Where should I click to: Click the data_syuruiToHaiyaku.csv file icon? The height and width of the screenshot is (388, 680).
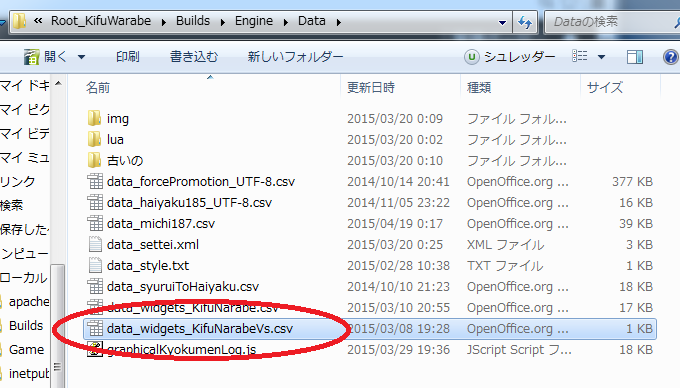[95, 287]
